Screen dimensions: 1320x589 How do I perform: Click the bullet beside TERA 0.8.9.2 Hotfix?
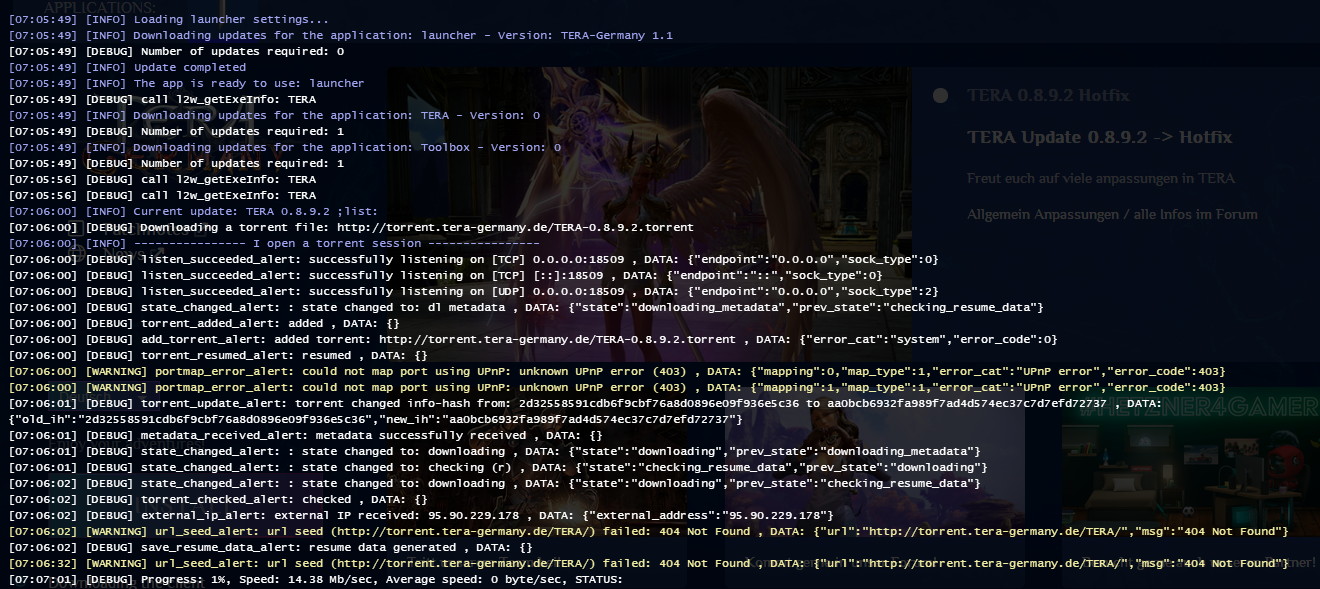(940, 96)
